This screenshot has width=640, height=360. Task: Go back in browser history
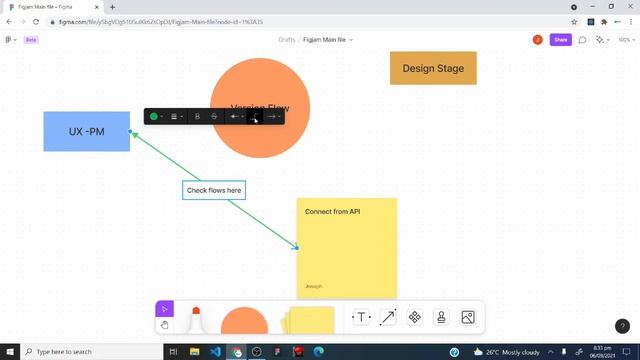click(9, 22)
